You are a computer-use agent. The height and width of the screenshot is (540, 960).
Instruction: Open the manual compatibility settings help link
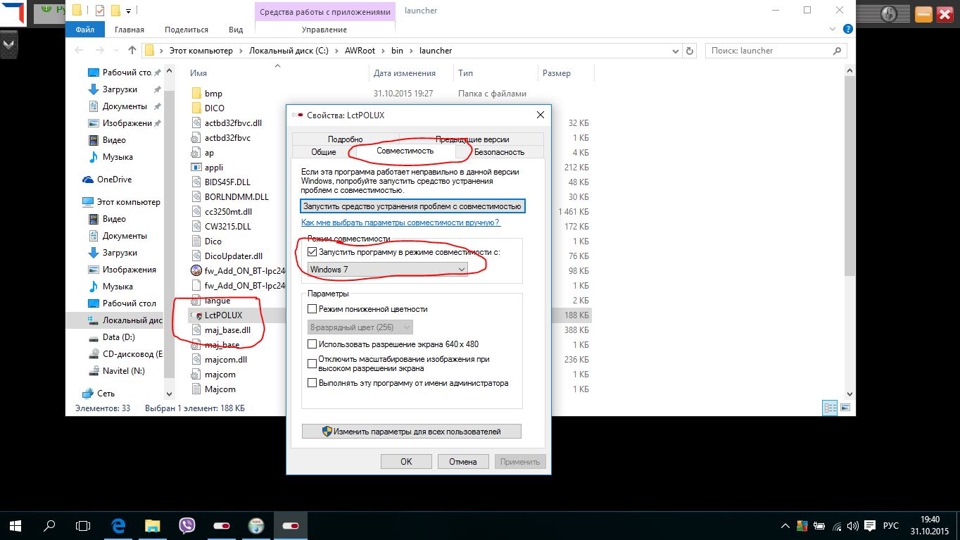tap(400, 222)
